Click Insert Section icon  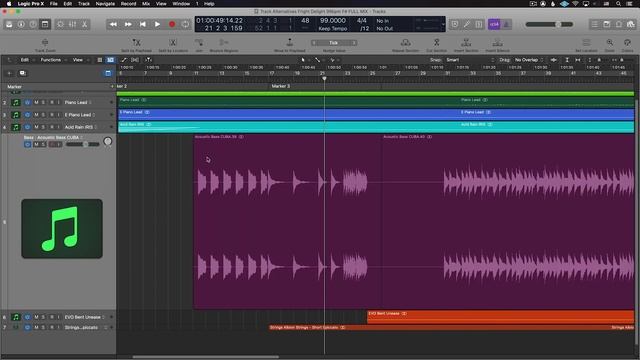(466, 42)
